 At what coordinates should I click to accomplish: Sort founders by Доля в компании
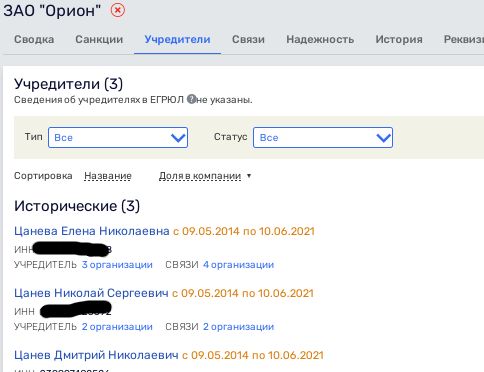200,176
